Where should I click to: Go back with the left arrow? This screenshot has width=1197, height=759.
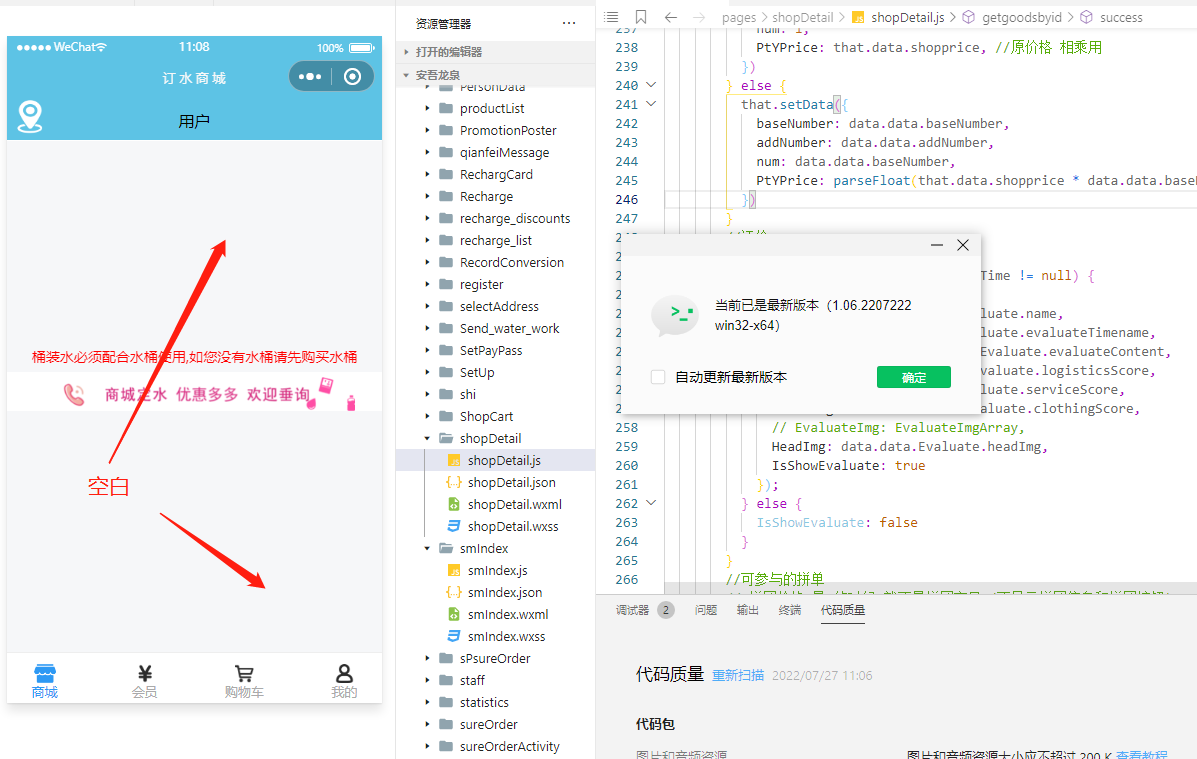[x=670, y=17]
